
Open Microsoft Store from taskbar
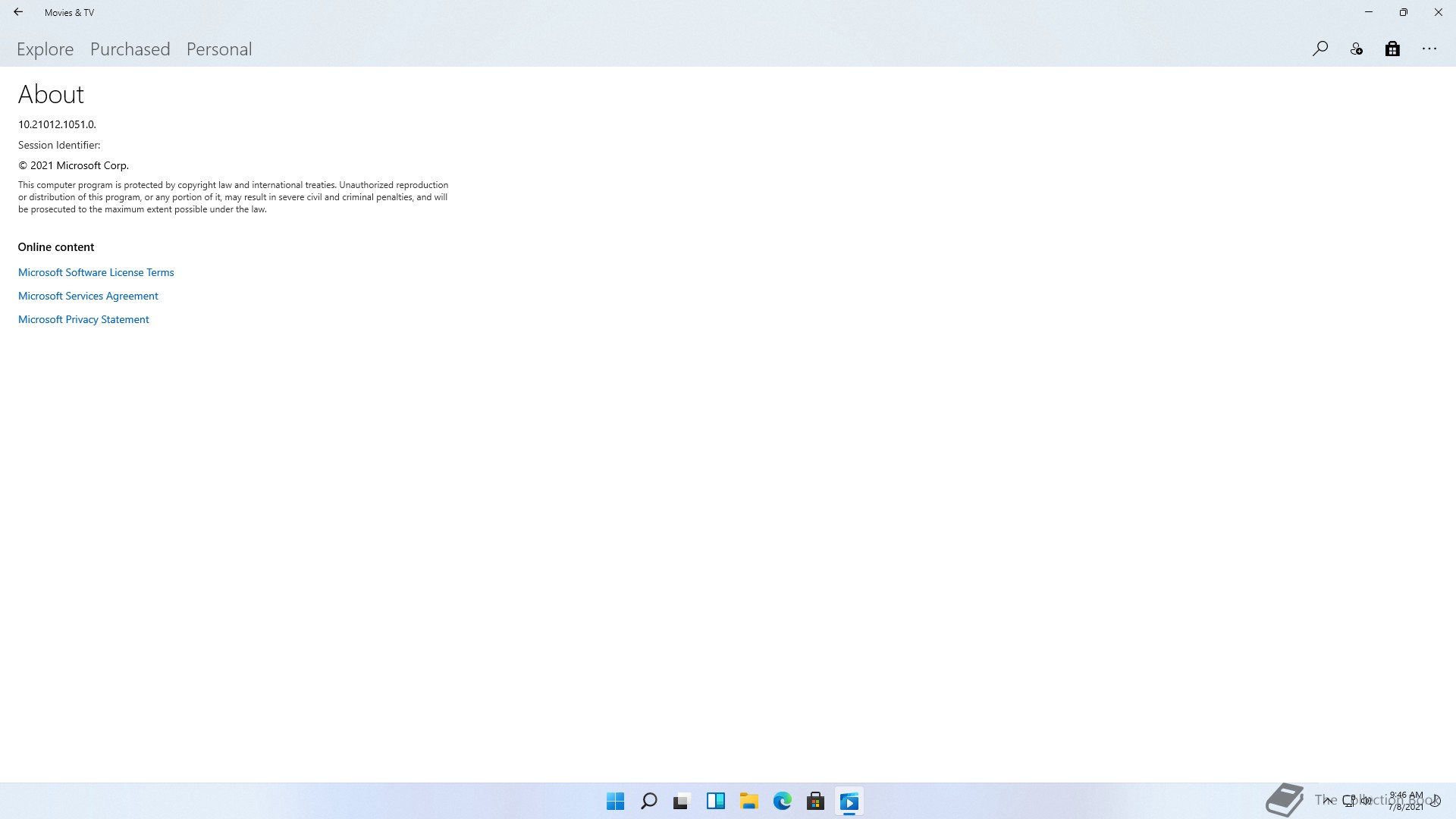[x=815, y=801]
